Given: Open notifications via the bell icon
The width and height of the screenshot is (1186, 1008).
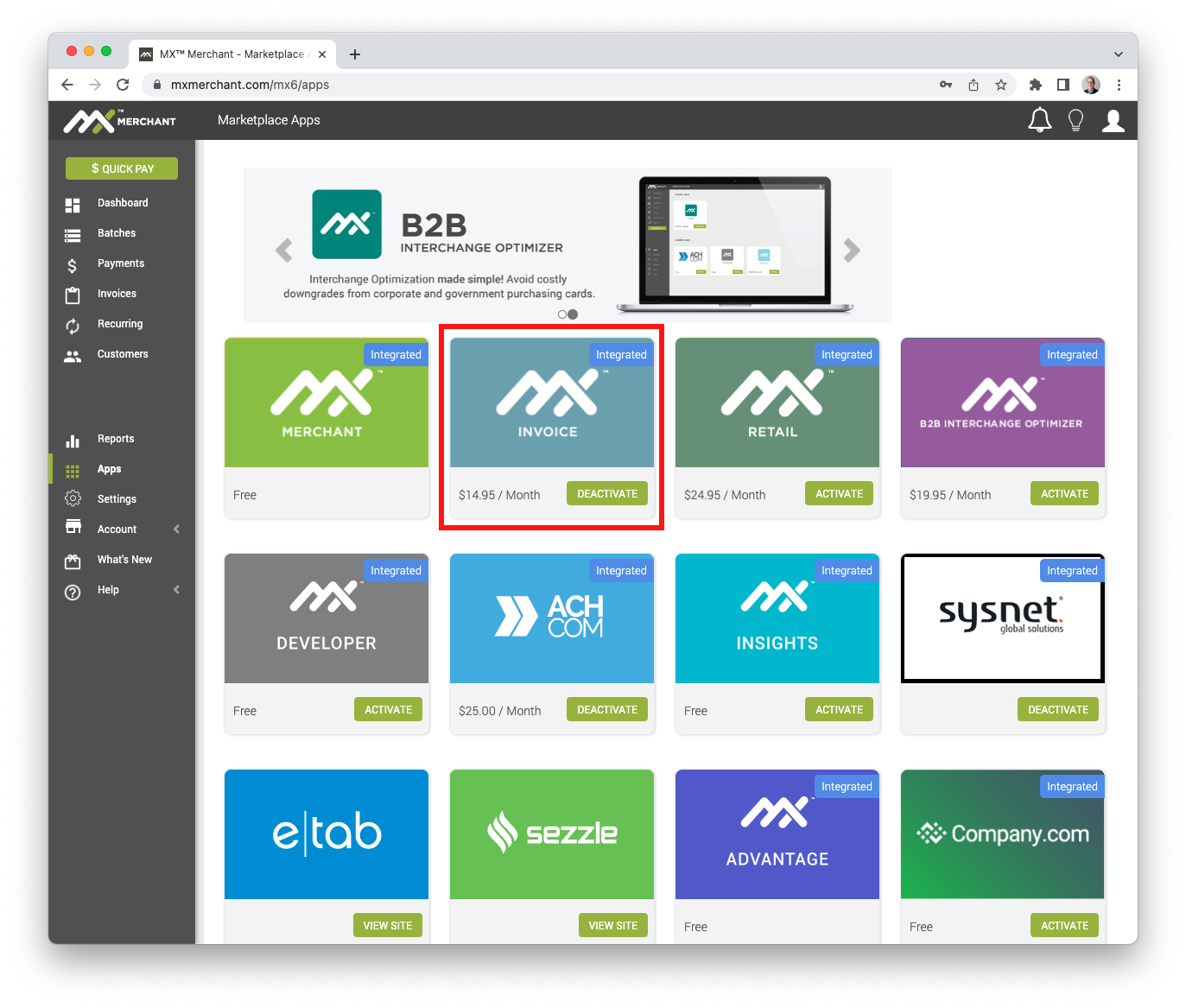Looking at the screenshot, I should [1039, 120].
